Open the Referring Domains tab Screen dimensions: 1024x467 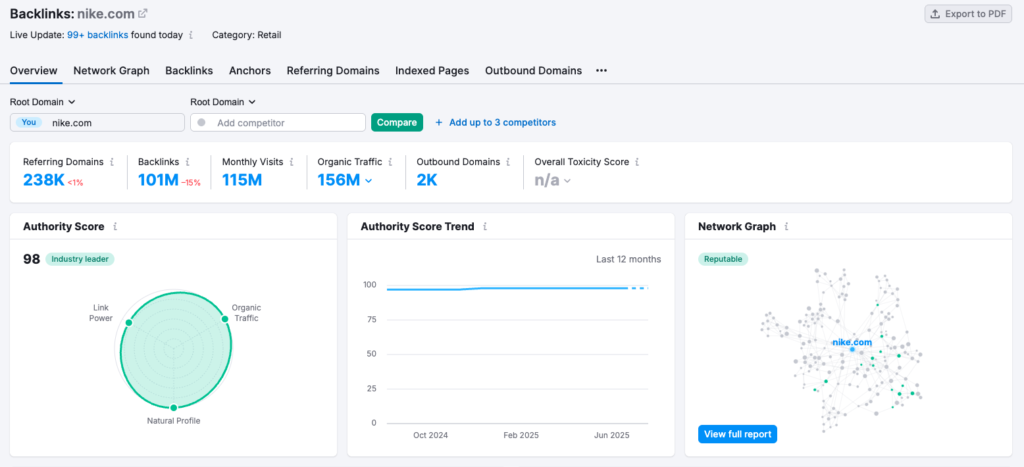click(333, 71)
